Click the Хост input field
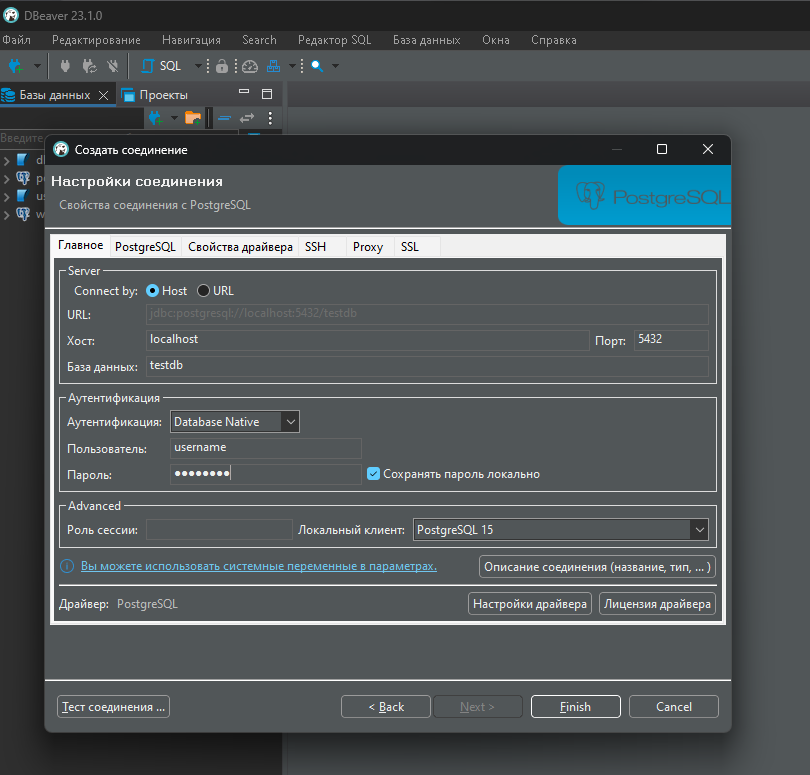This screenshot has height=775, width=810. pos(368,340)
